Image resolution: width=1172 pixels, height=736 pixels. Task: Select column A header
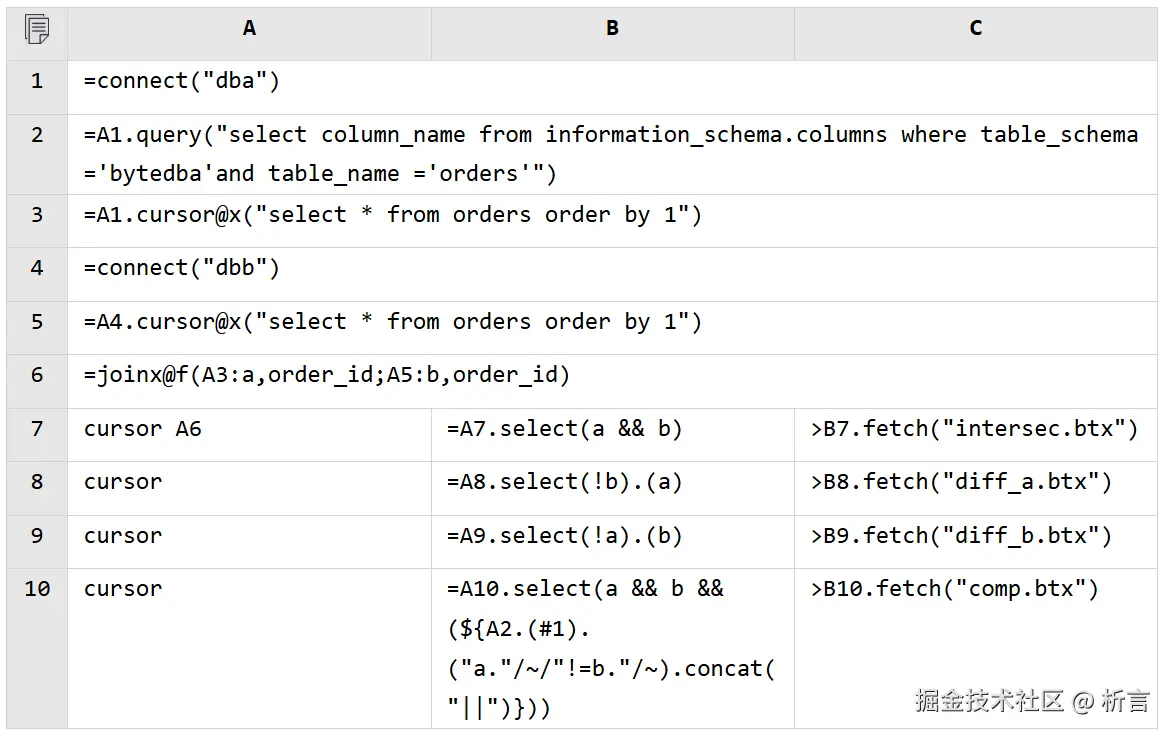249,29
